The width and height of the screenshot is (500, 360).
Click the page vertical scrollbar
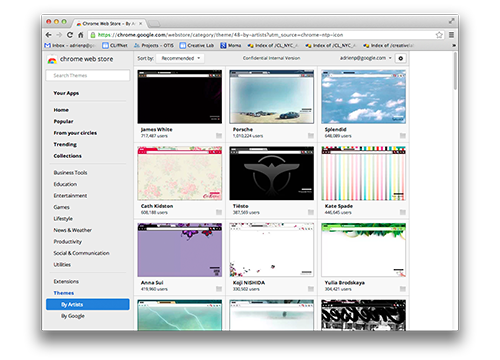coord(455,72)
